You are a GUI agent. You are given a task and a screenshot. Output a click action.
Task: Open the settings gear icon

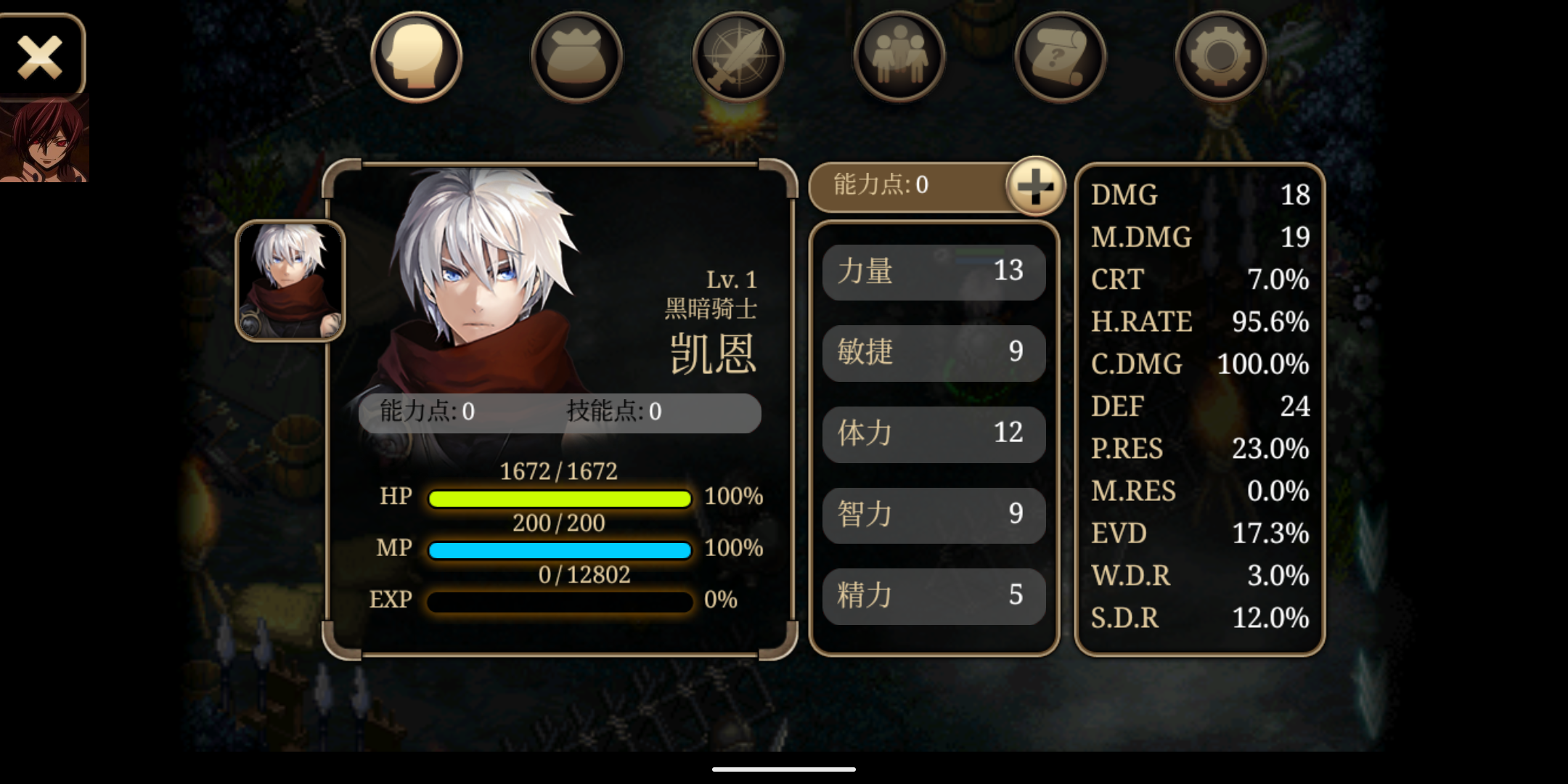(x=1221, y=57)
